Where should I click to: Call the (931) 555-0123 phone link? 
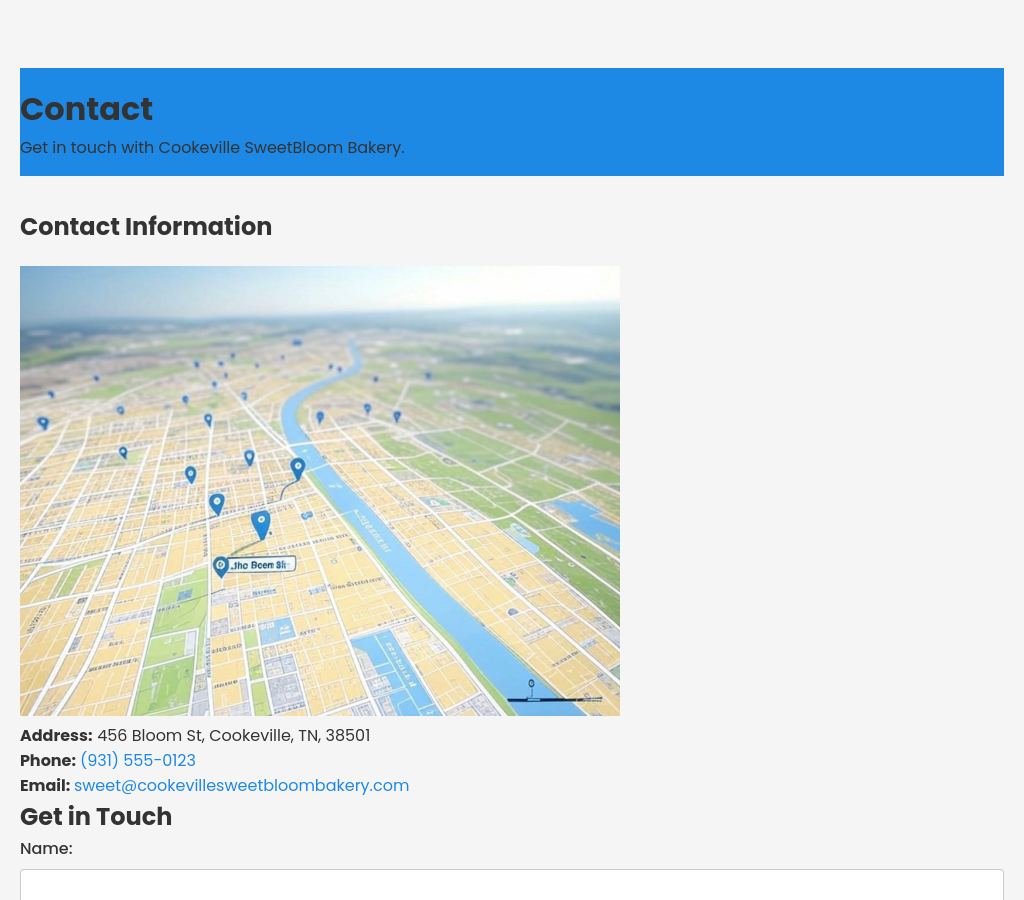[138, 761]
